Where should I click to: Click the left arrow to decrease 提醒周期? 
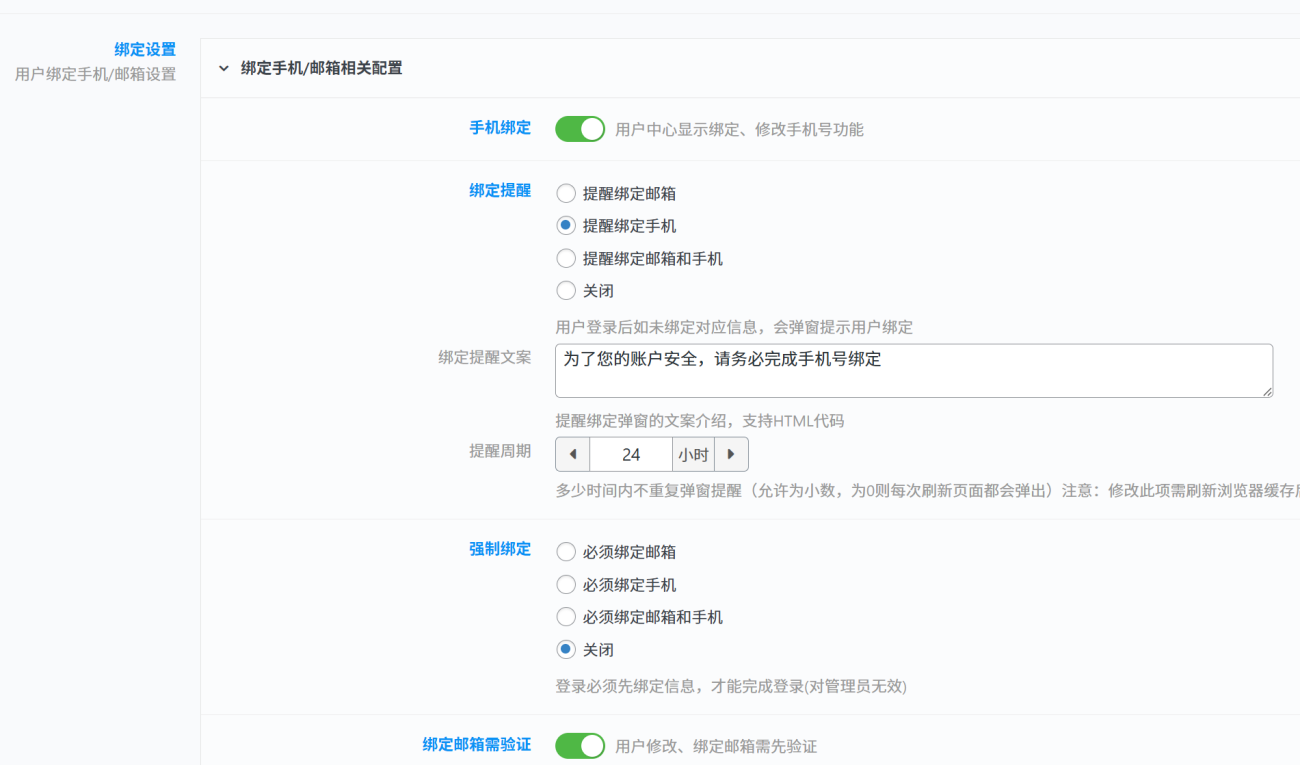573,454
